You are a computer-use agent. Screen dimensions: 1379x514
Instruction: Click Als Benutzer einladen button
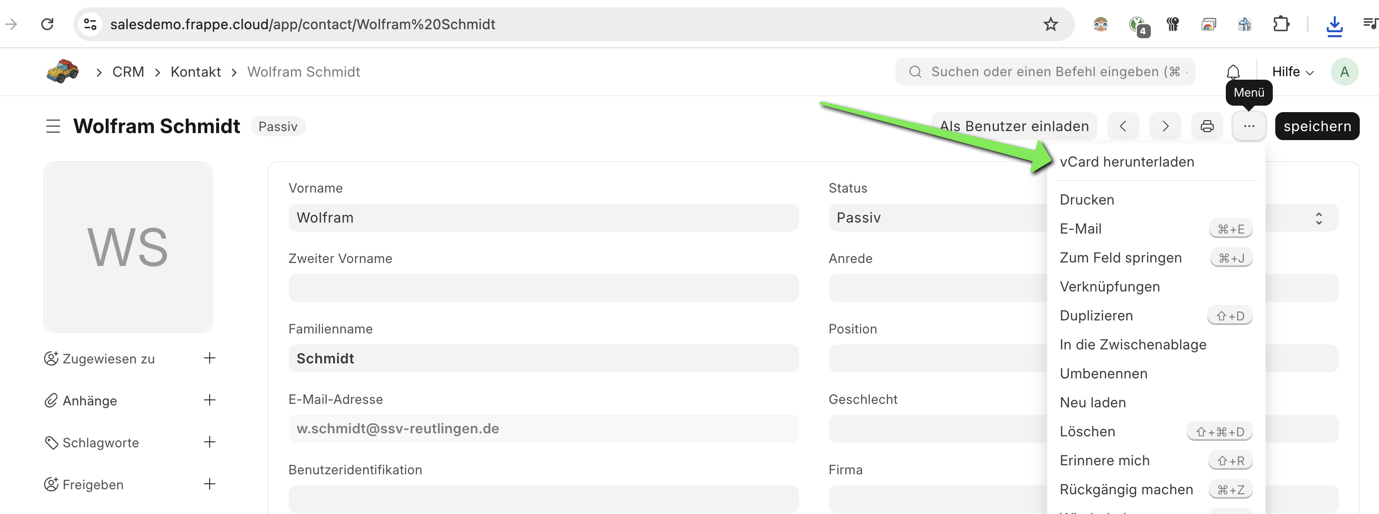[x=1013, y=126]
